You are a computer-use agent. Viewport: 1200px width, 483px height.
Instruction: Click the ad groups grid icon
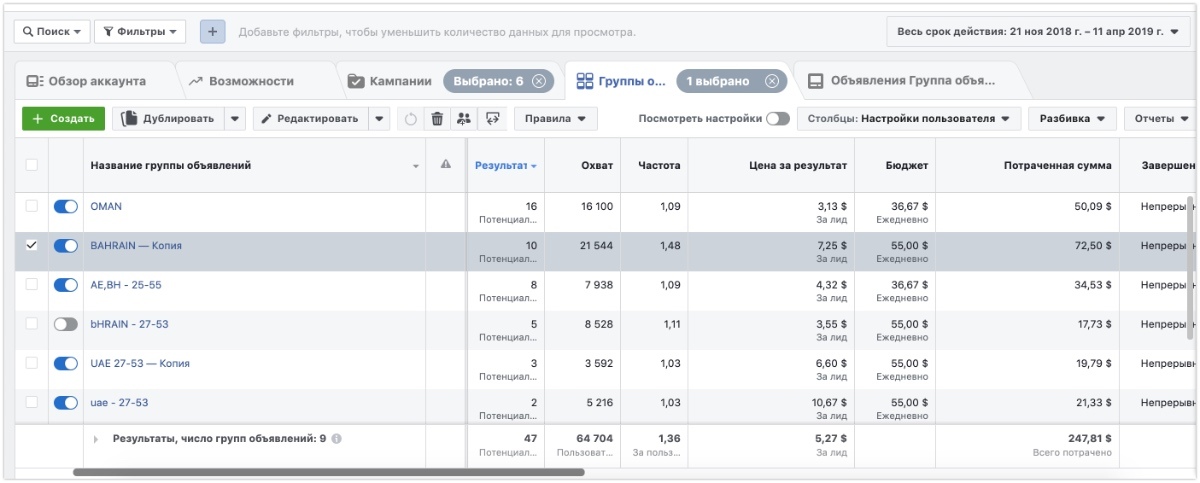(x=586, y=81)
